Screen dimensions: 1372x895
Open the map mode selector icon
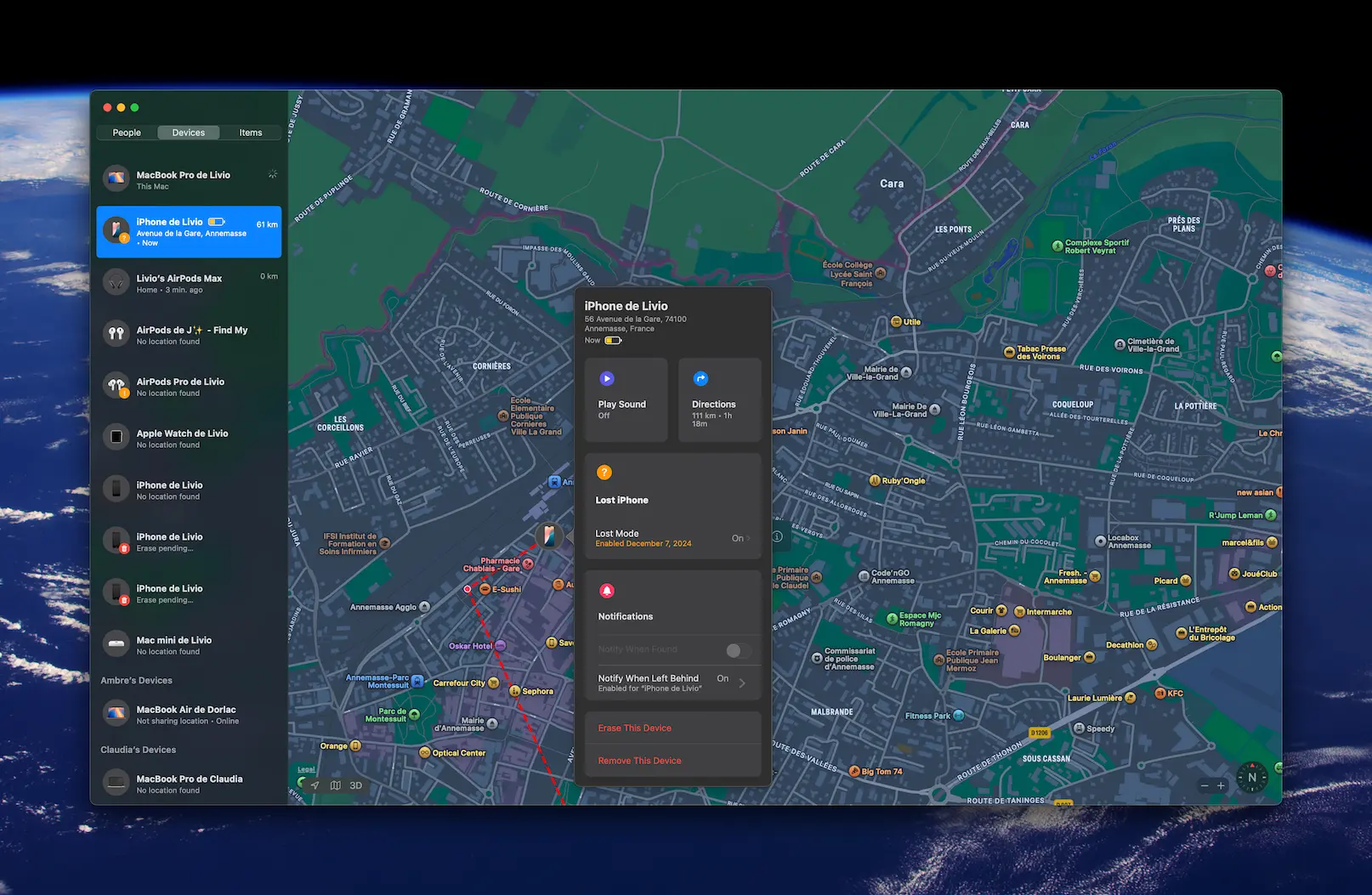[335, 785]
